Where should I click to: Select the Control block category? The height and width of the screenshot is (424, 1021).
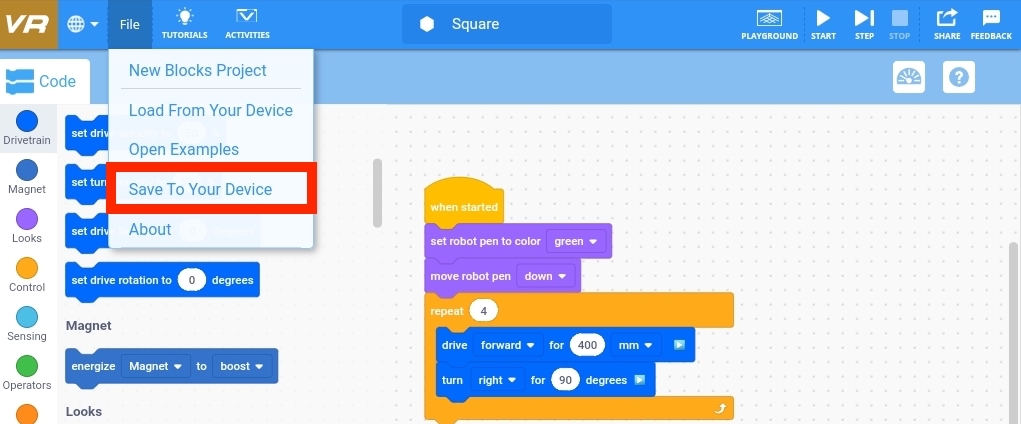[x=27, y=275]
